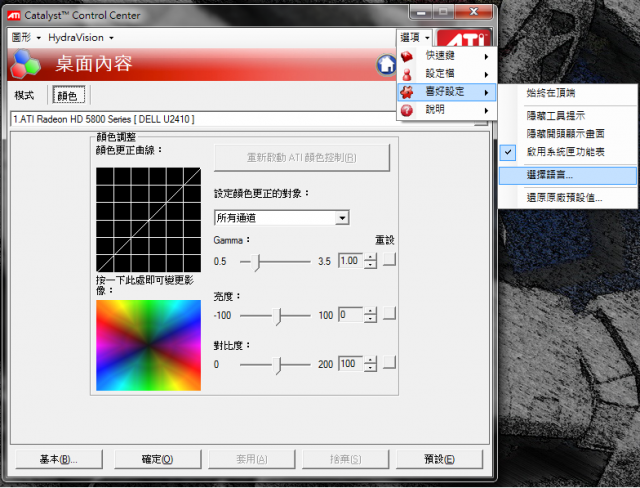Adjust the Gamma slider

pyautogui.click(x=256, y=262)
